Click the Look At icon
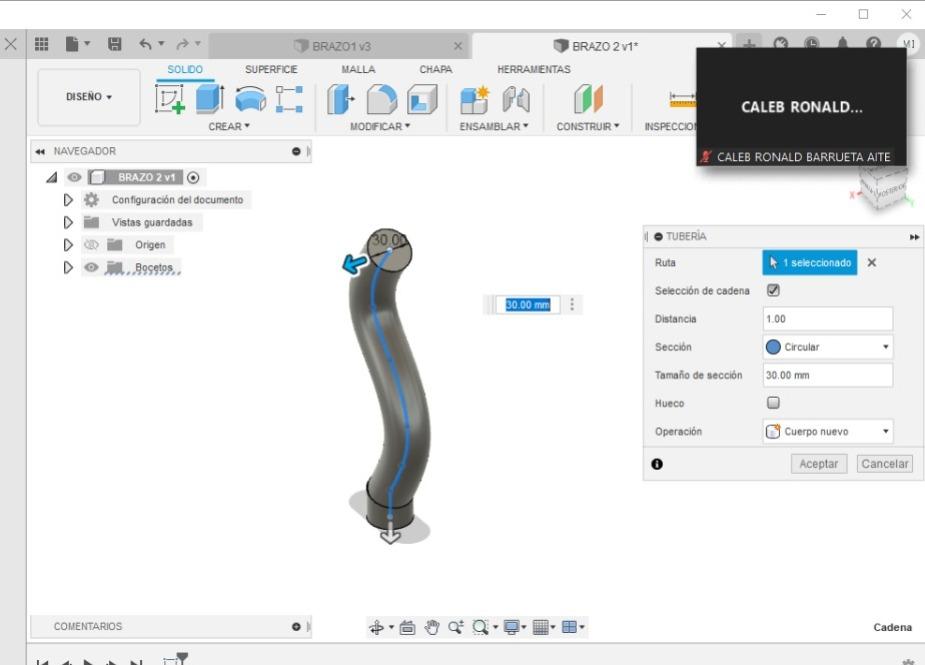 pyautogui.click(x=407, y=627)
